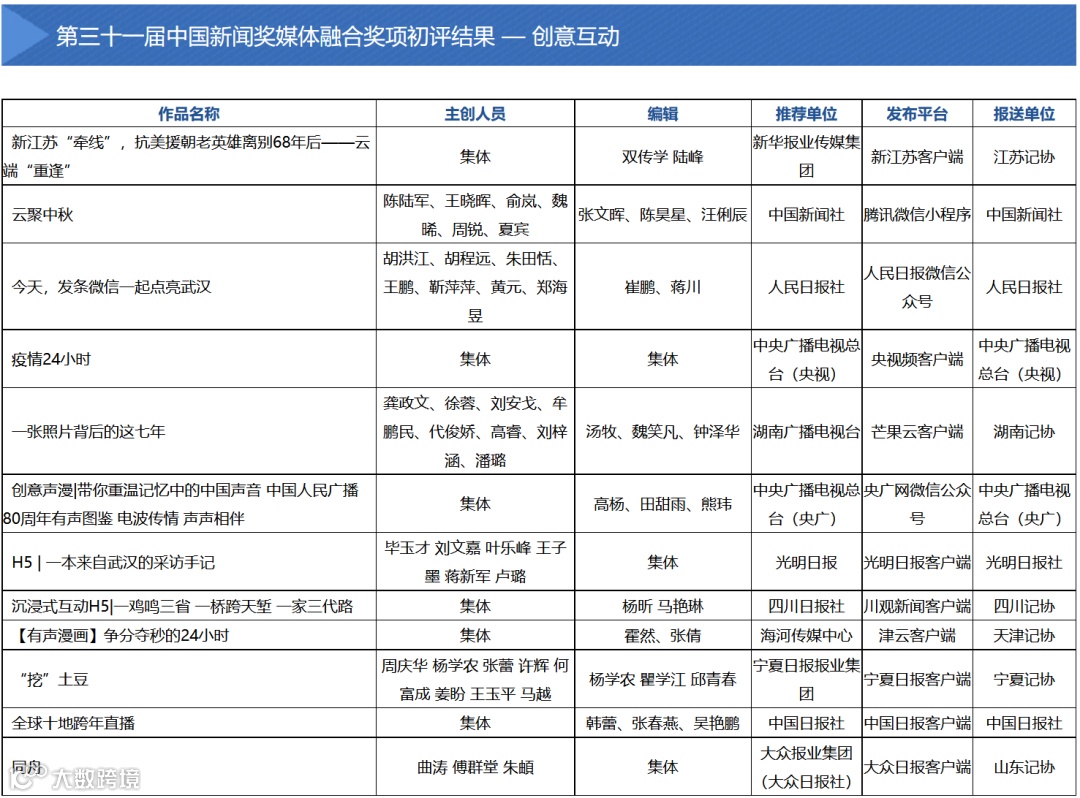
Task: Click 津云客户端 platform cell
Action: (917, 635)
